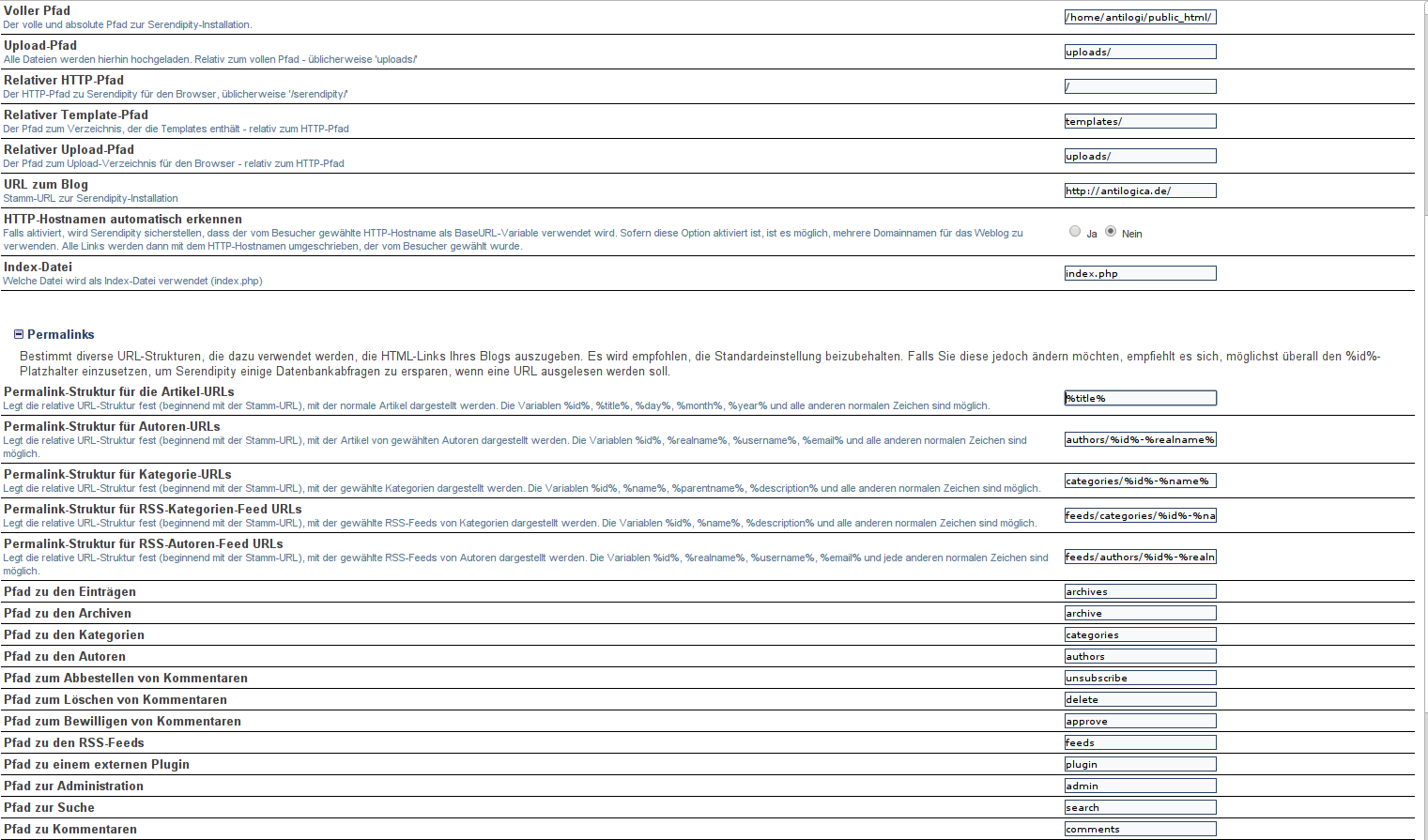Screen dimensions: 1428x840
Task: Focus the Upload-Pfad text field
Action: (1140, 52)
